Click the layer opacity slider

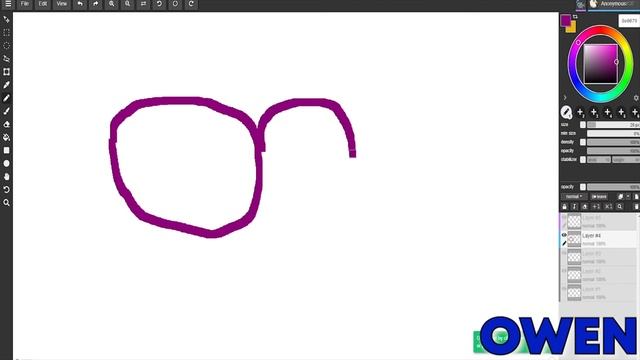click(613, 187)
